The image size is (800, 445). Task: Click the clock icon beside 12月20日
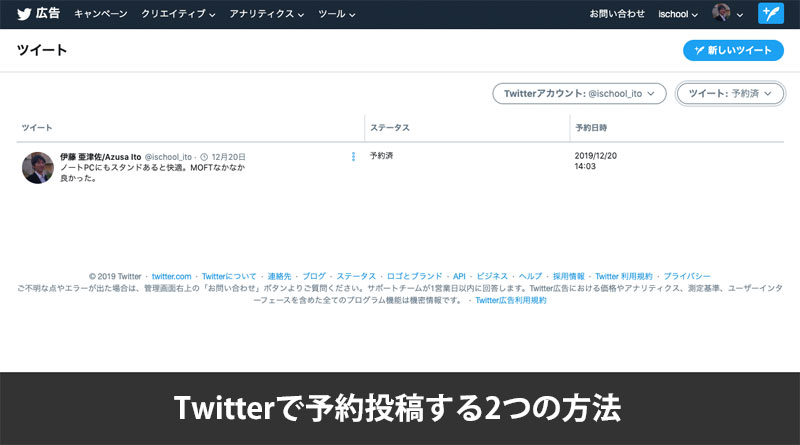(204, 157)
